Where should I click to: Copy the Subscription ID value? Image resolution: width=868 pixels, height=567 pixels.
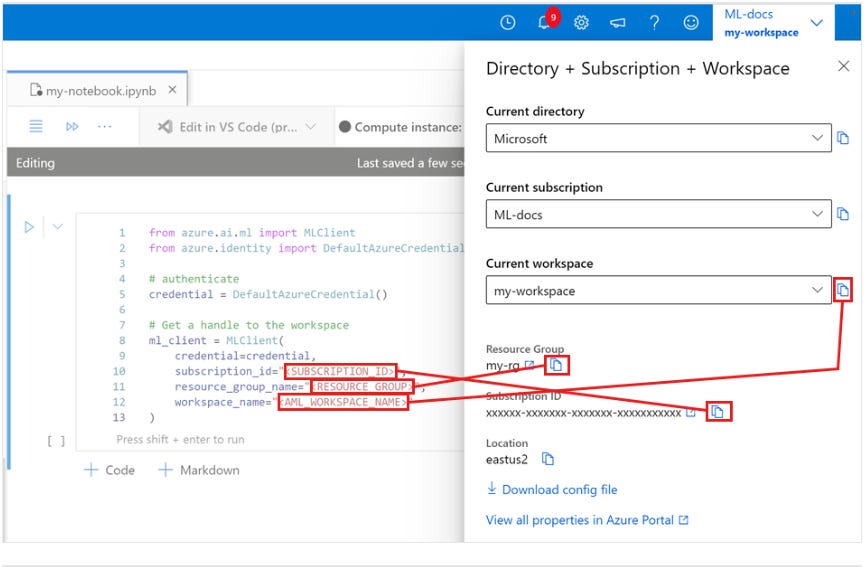pyautogui.click(x=718, y=411)
